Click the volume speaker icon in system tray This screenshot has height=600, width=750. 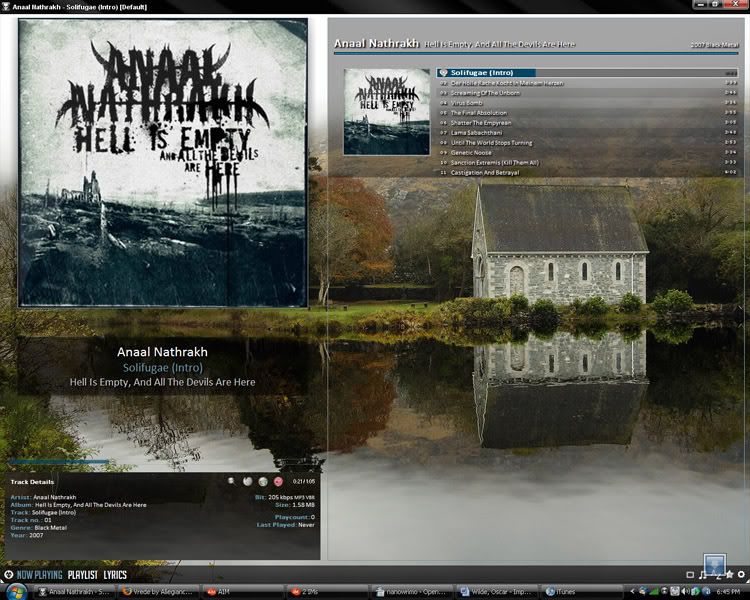point(684,592)
